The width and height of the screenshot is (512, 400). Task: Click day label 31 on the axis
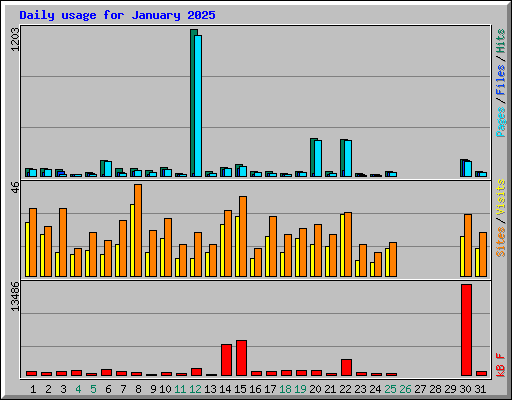point(480,389)
